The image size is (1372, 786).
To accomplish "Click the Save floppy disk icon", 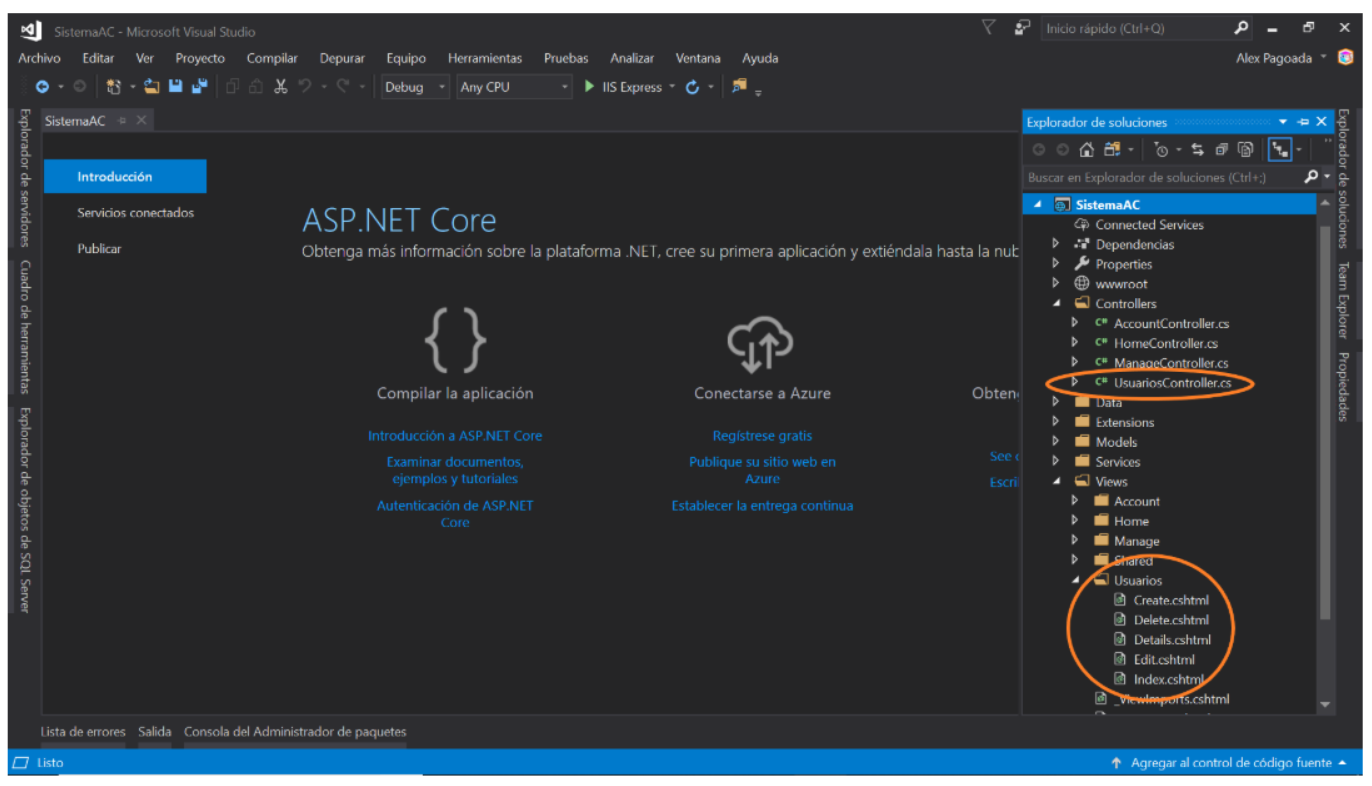I will coord(176,87).
